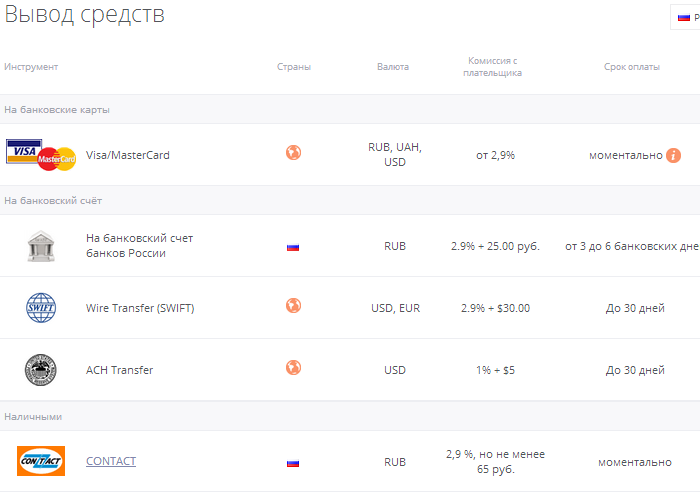The image size is (700, 500).
Task: Click the SWIFT globe logo icon
Action: point(41,308)
